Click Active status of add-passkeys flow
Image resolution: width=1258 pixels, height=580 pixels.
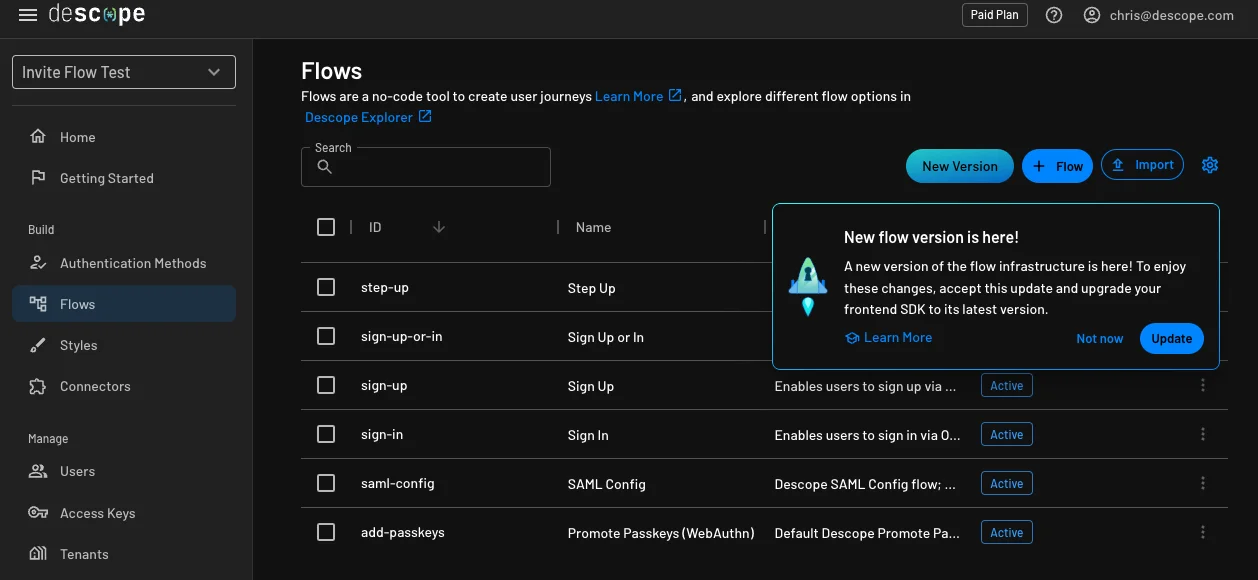click(x=1007, y=532)
